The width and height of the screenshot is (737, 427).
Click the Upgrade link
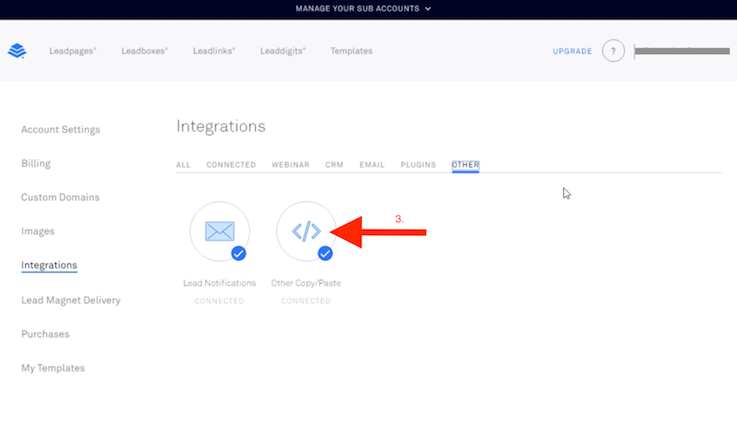pyautogui.click(x=572, y=51)
